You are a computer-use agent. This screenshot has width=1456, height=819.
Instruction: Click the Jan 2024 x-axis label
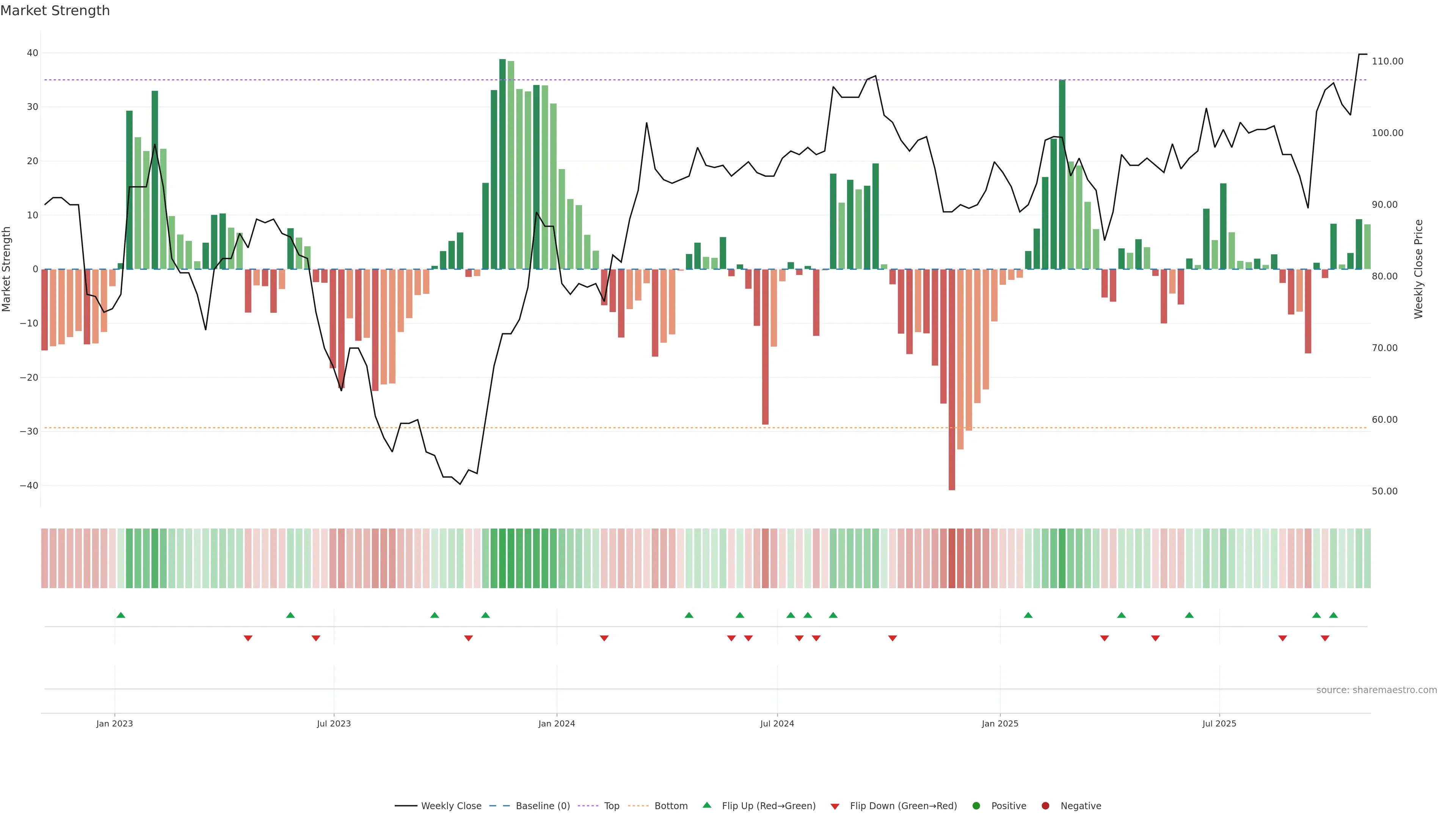(556, 723)
